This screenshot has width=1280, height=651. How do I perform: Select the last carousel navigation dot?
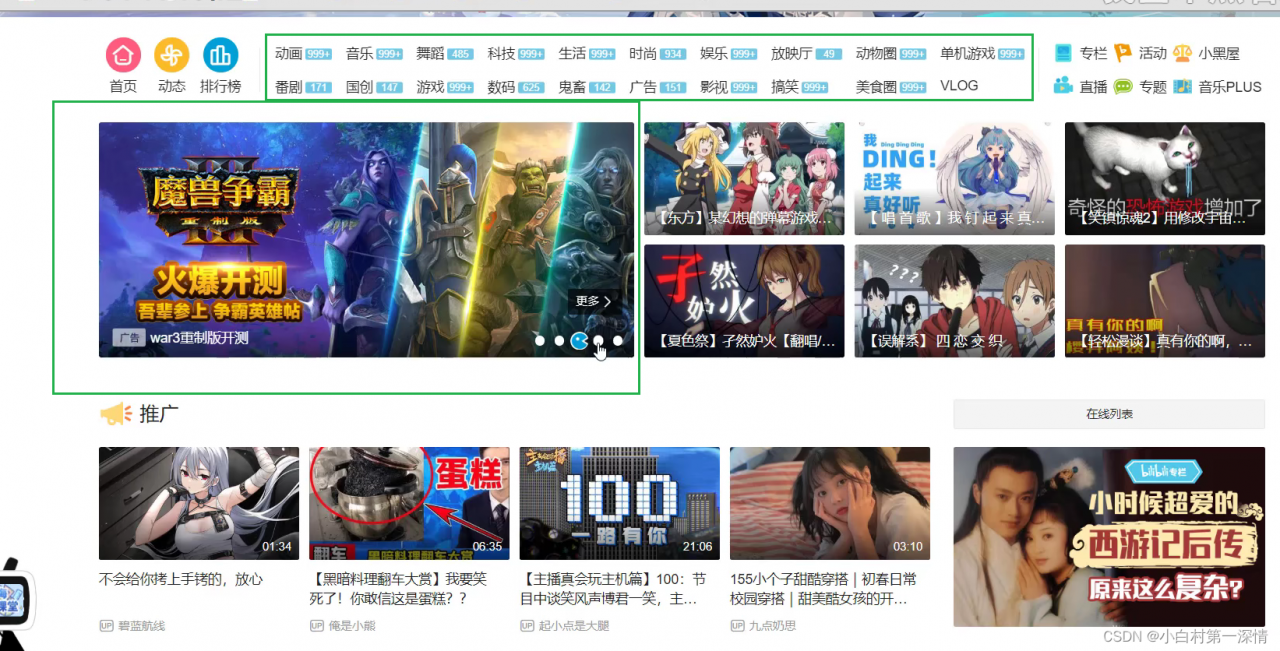coord(618,341)
